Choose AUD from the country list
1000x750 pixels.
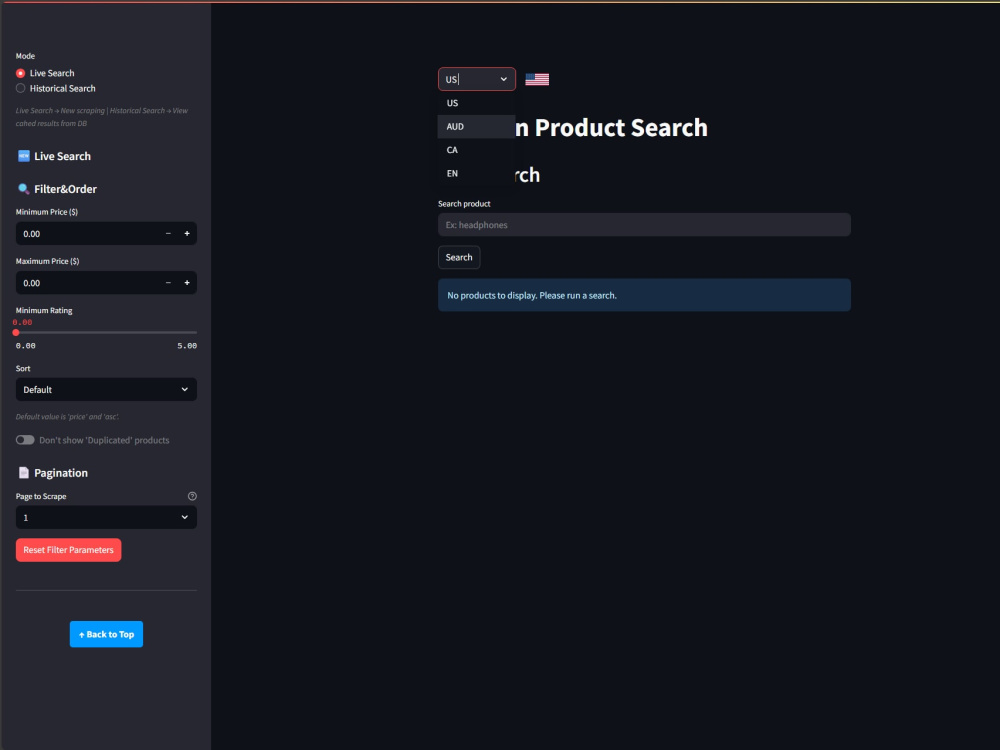pyautogui.click(x=476, y=126)
